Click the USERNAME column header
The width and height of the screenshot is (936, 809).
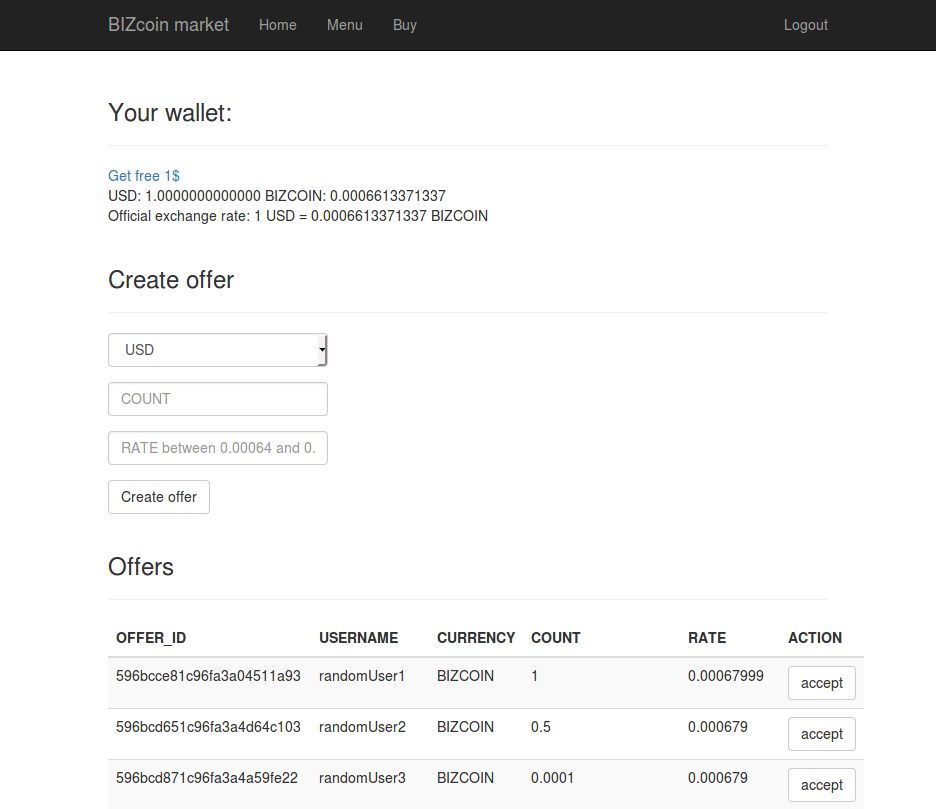click(358, 638)
